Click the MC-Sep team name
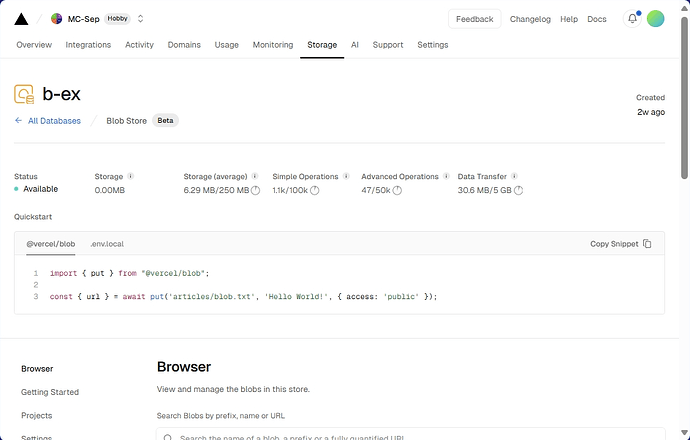 pos(84,19)
